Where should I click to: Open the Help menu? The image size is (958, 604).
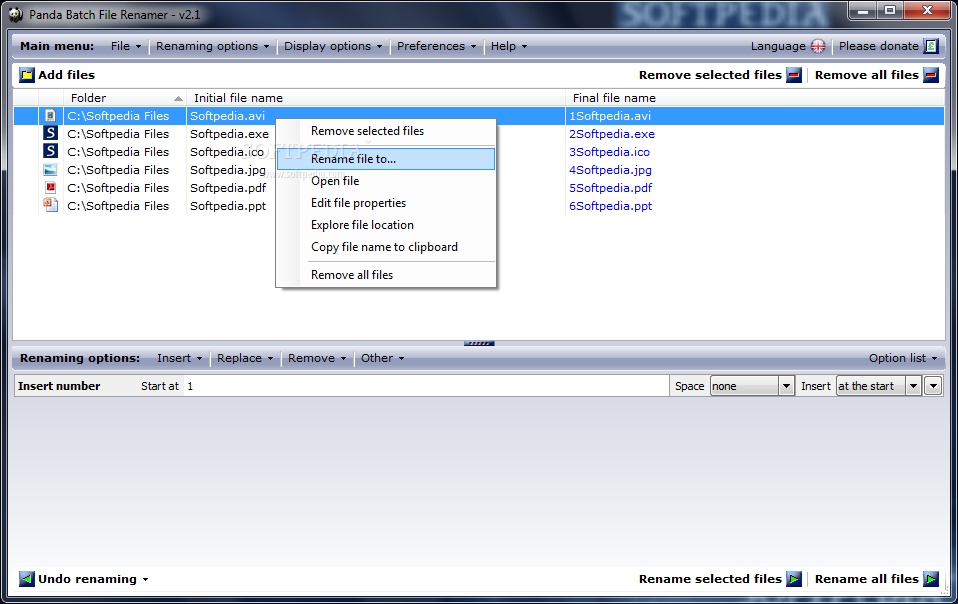(x=508, y=46)
